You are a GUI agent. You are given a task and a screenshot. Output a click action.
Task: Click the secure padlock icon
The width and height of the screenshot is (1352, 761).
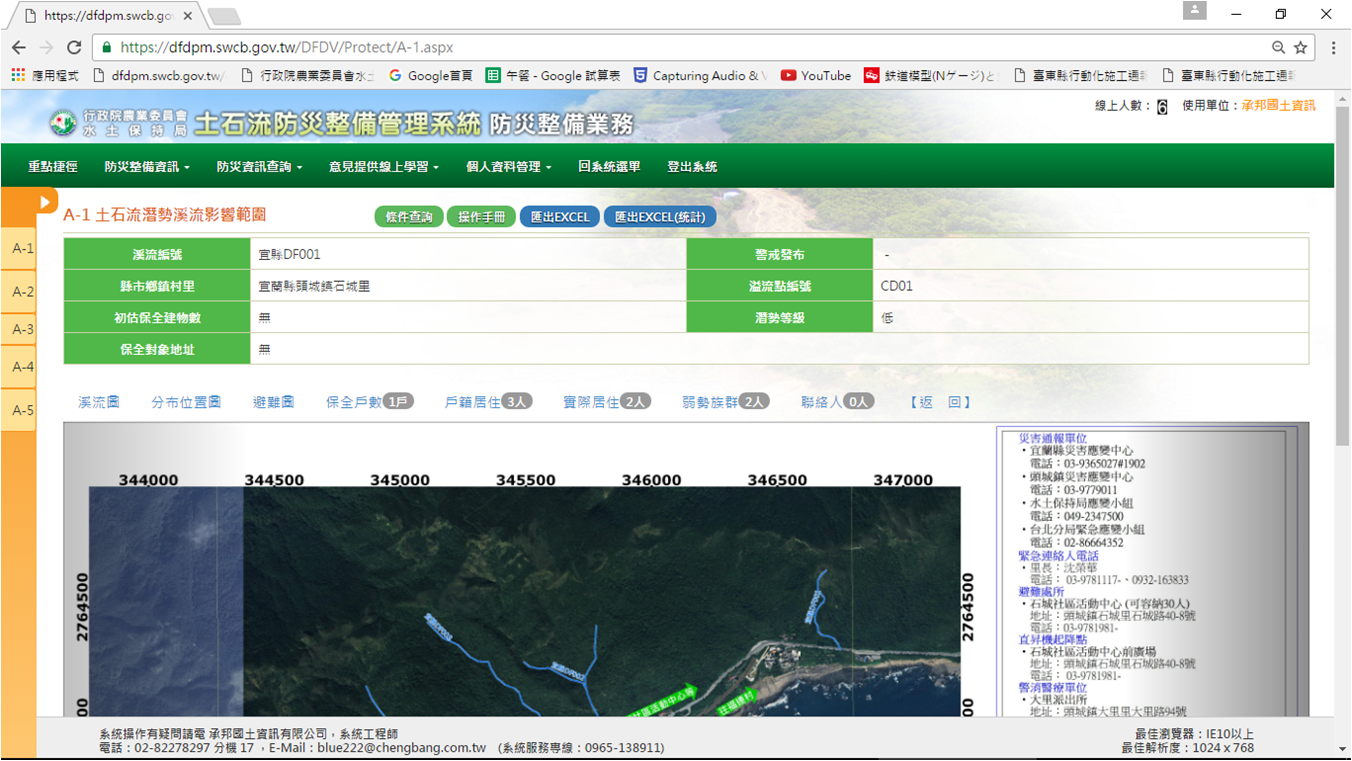click(x=106, y=47)
